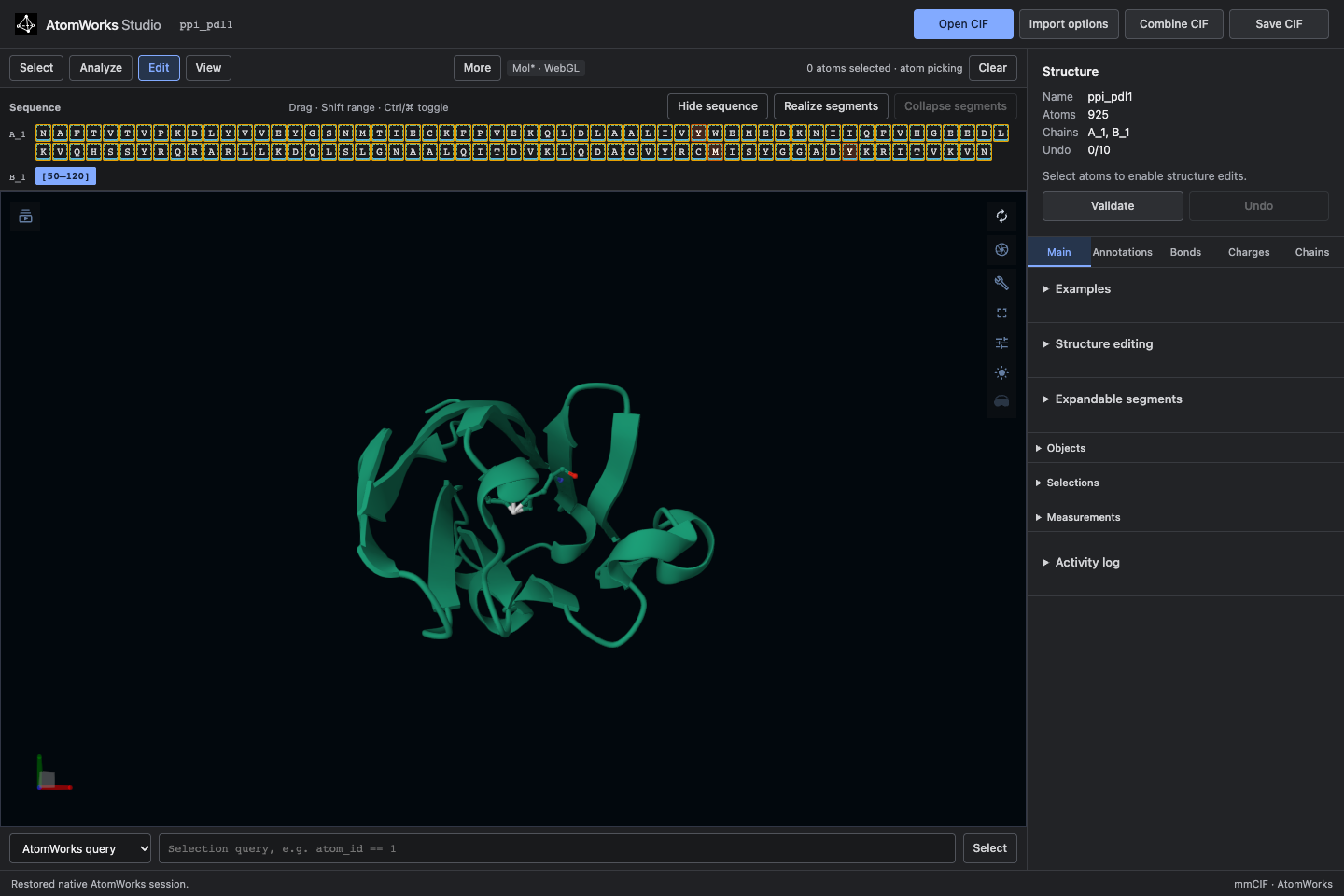Click the Combine CIF button
Viewport: 1344px width, 896px height.
pos(1174,24)
